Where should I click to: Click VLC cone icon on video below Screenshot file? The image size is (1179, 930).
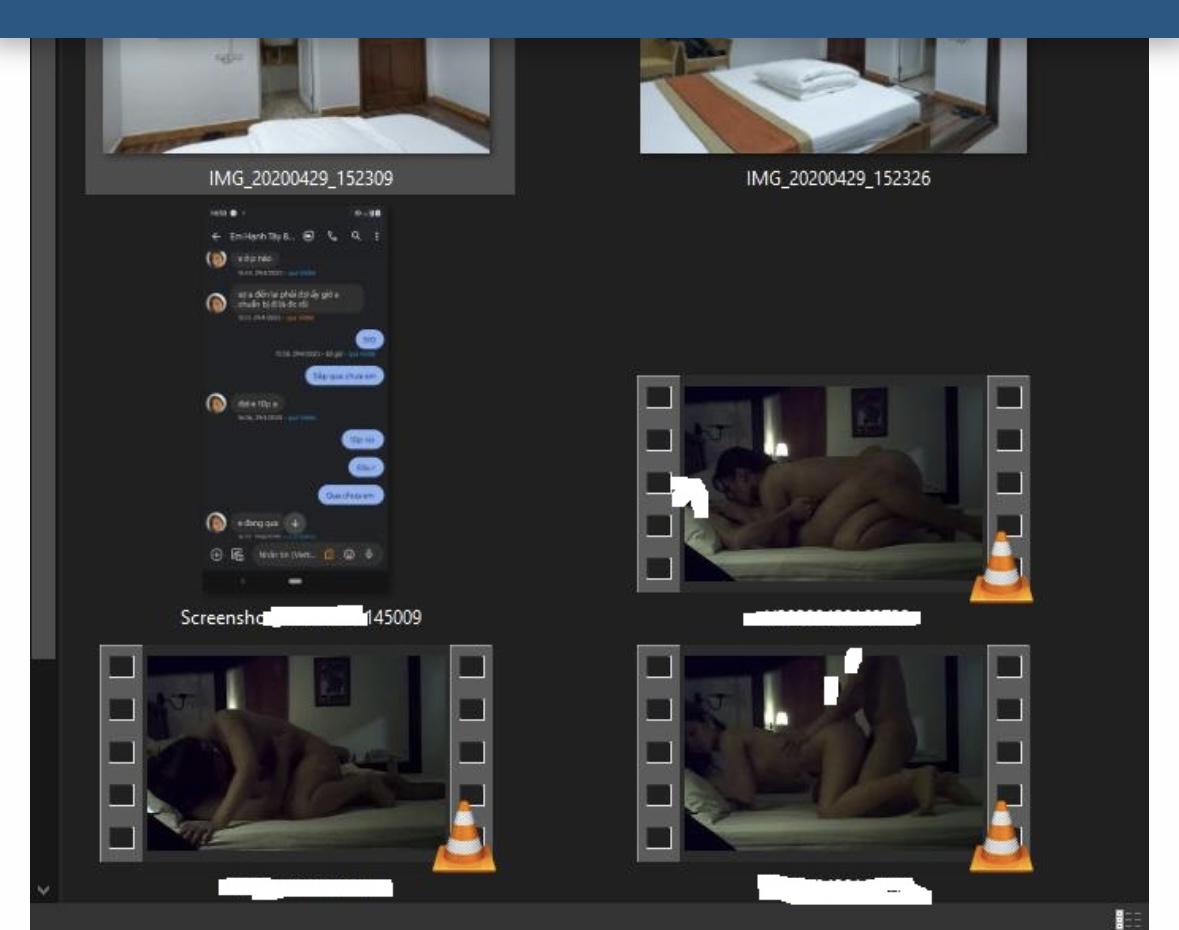tap(464, 838)
